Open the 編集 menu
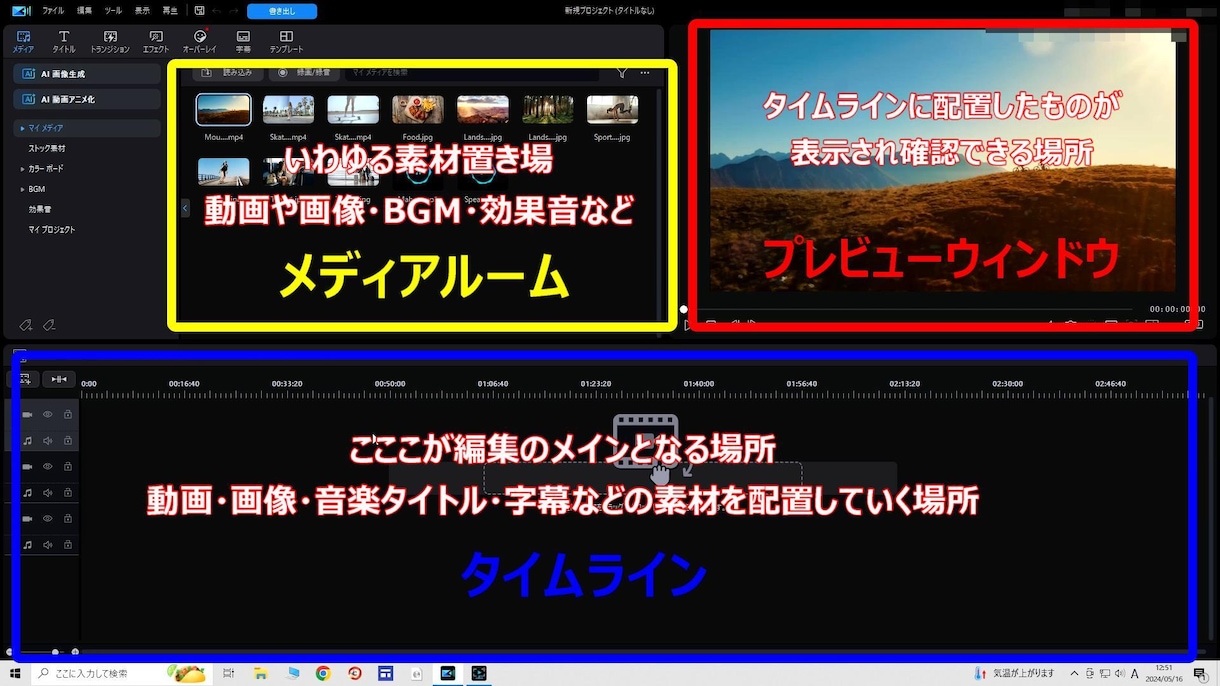This screenshot has width=1220, height=686. click(84, 10)
